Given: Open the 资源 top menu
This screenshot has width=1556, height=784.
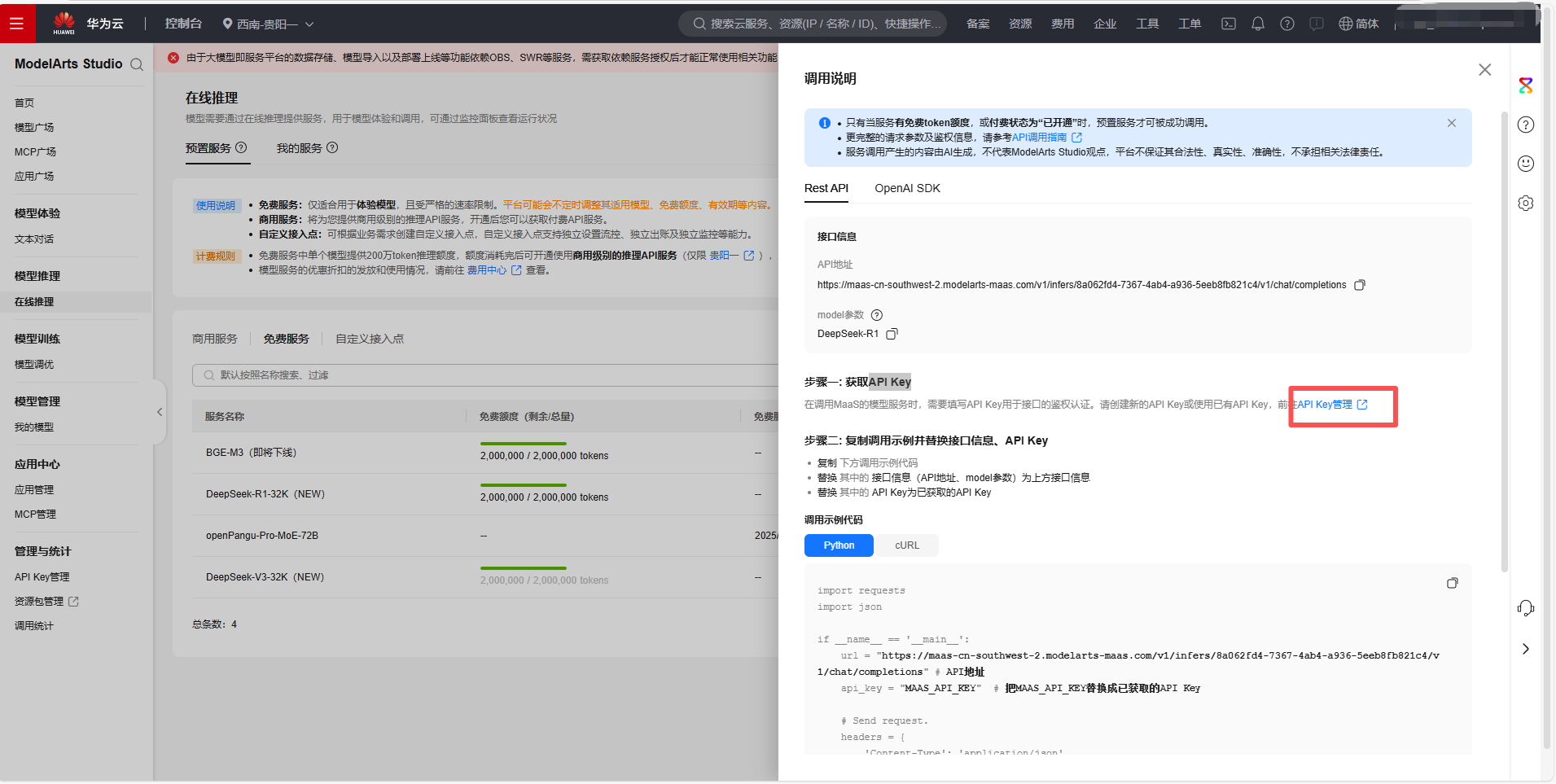Looking at the screenshot, I should 1020,24.
